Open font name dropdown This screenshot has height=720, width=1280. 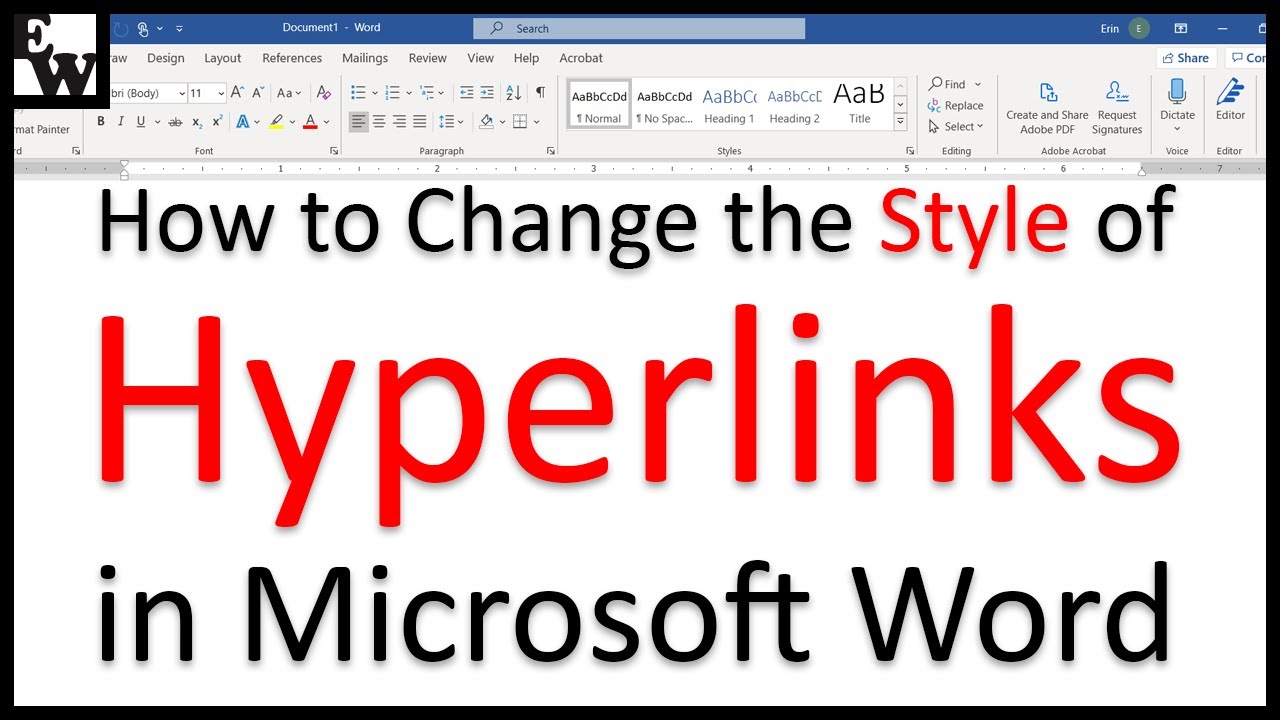click(182, 93)
